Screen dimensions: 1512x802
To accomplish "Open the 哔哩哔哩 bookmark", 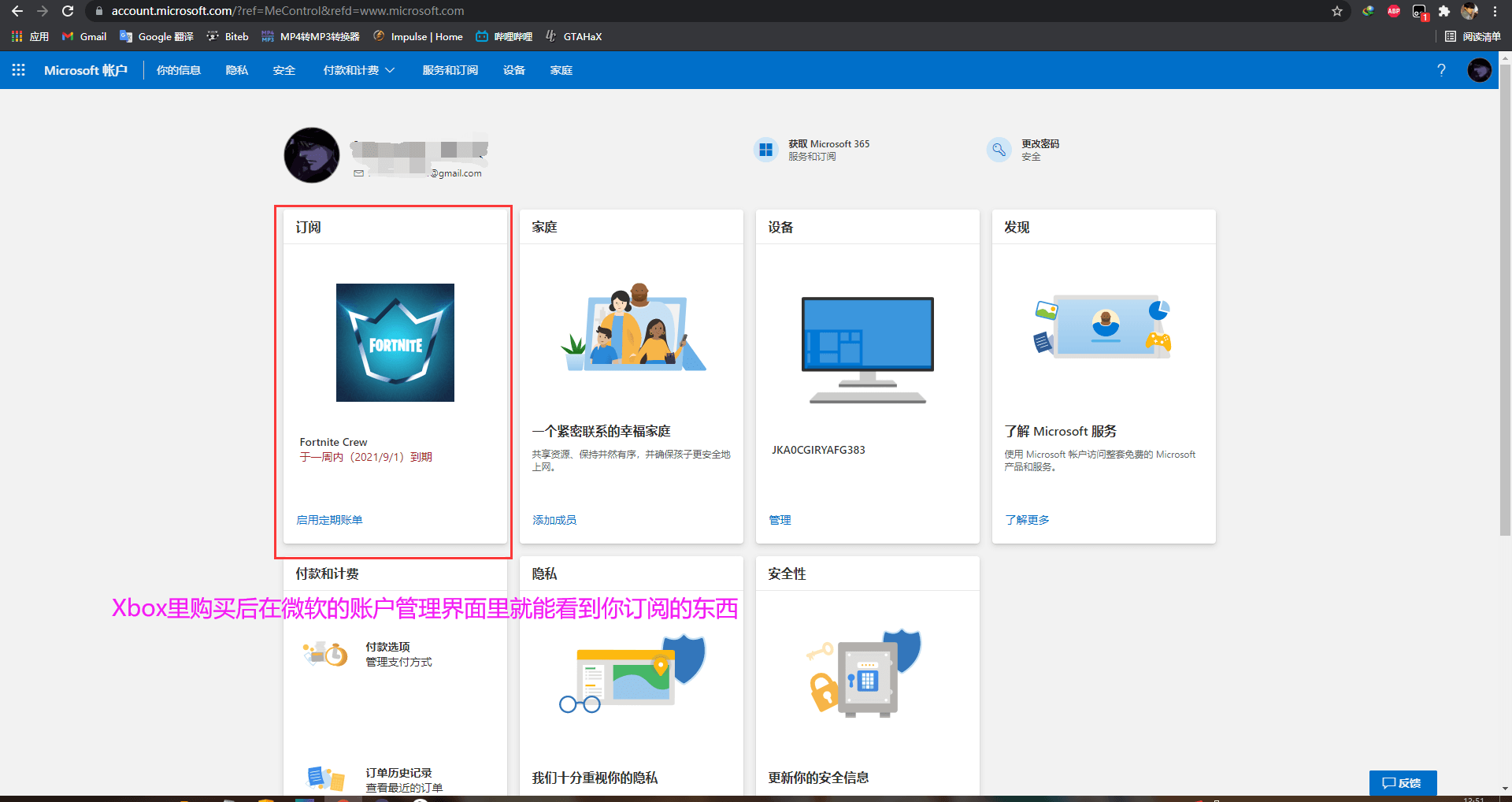I will click(x=504, y=36).
